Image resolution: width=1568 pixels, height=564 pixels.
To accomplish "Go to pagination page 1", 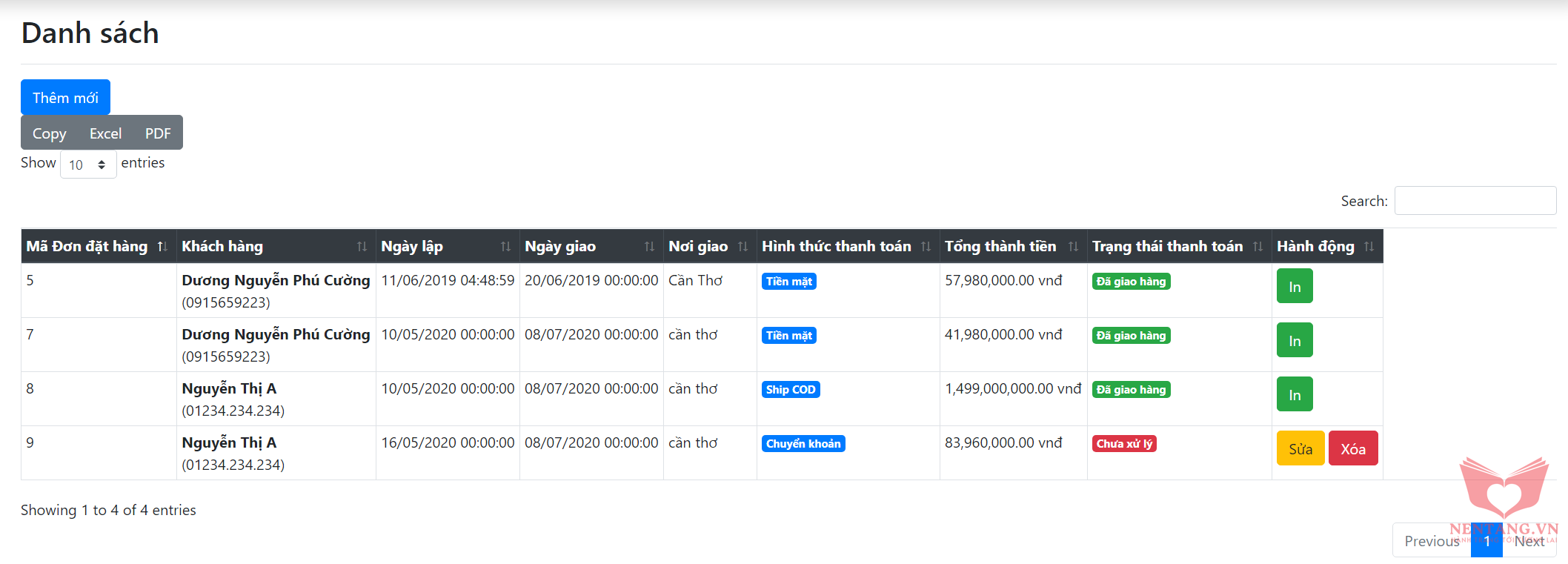I will (x=1486, y=541).
